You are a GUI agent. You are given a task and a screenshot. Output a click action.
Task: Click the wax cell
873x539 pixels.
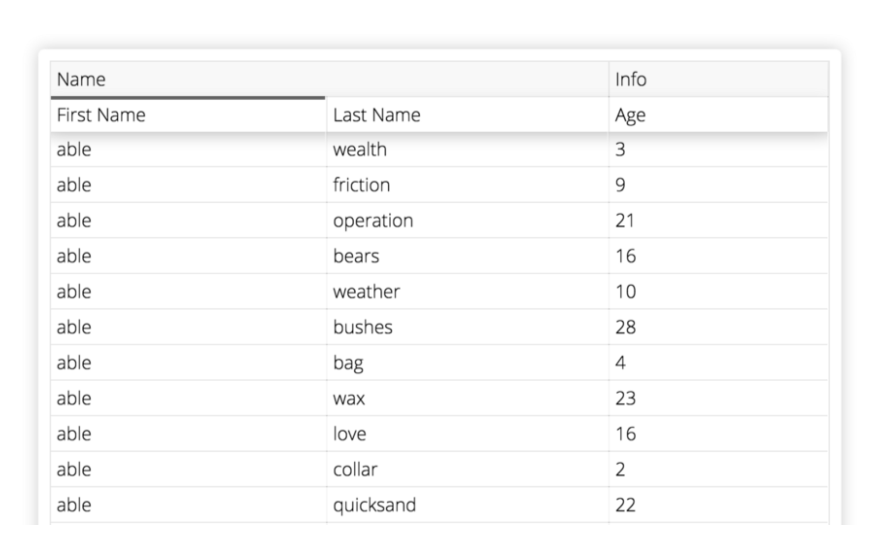(468, 399)
